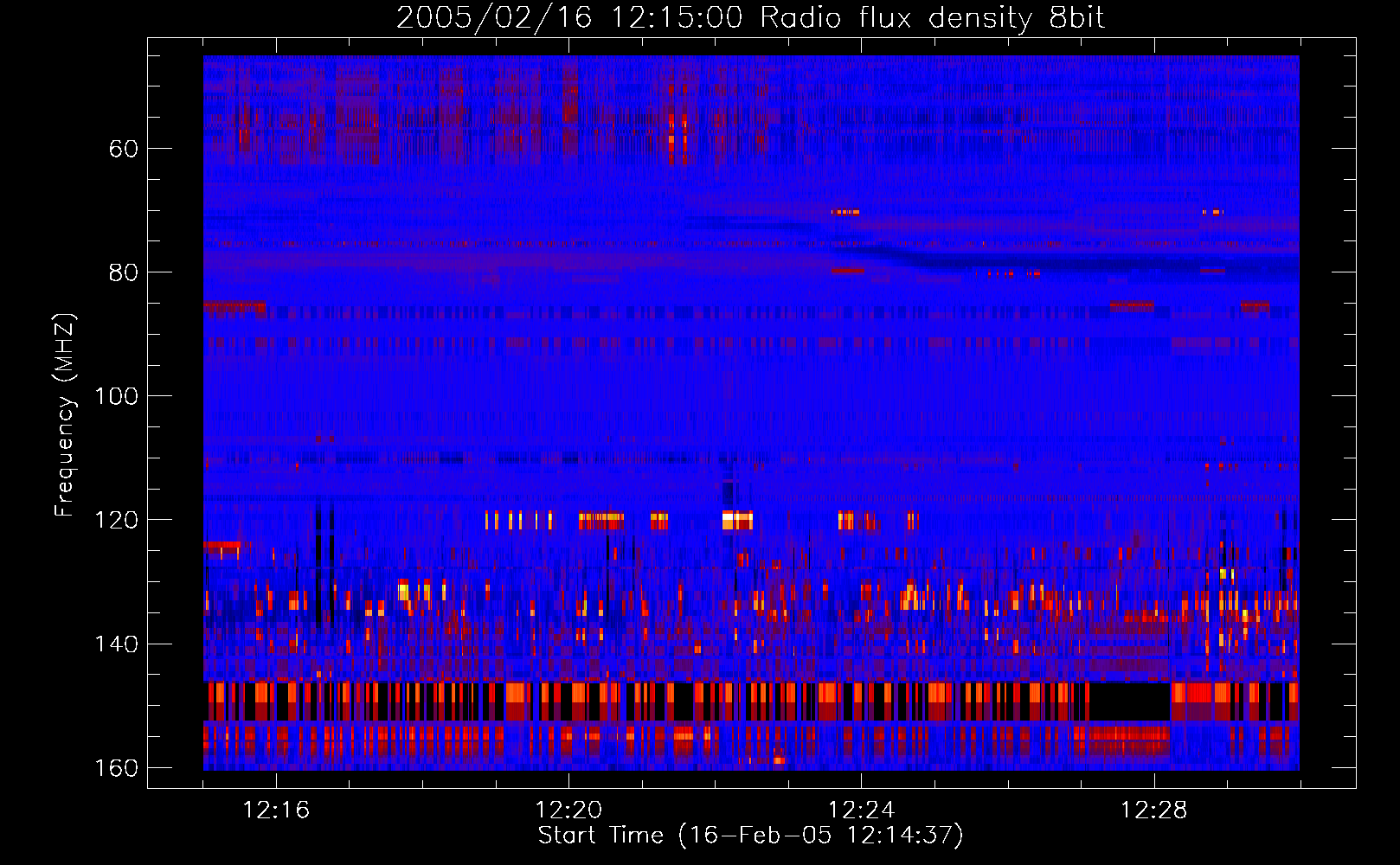Click the 12:16 time tick label

276,810
